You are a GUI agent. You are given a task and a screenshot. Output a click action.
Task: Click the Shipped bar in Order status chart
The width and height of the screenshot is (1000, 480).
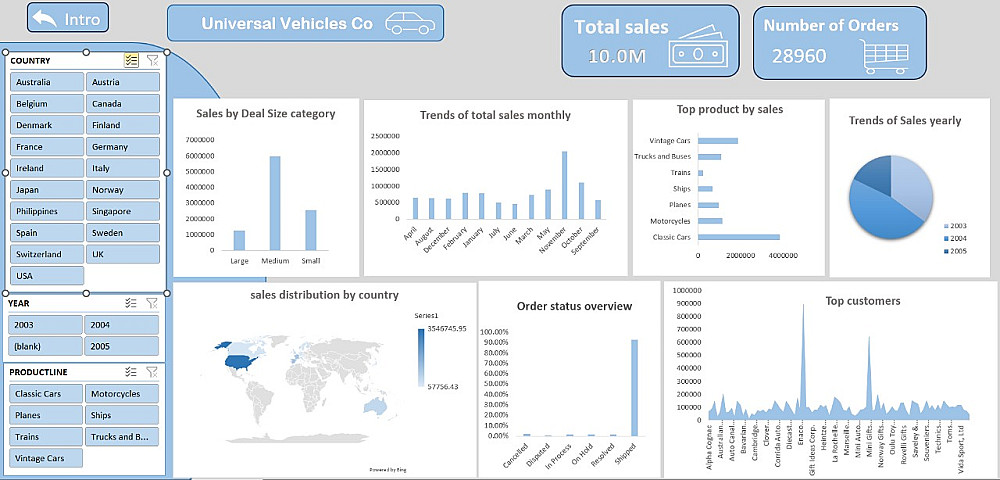tap(635, 388)
